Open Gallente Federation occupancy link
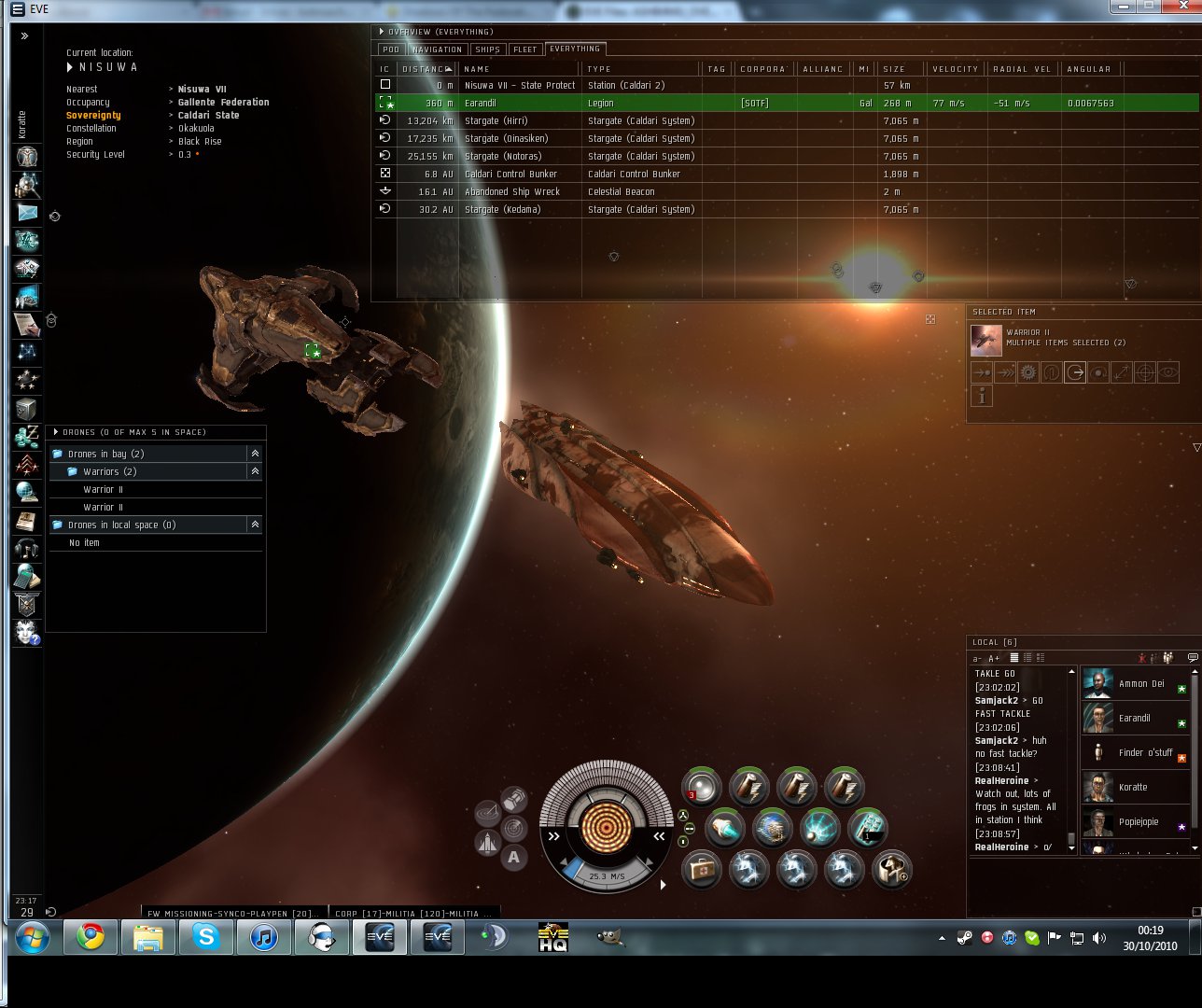Image resolution: width=1202 pixels, height=1008 pixels. point(223,103)
